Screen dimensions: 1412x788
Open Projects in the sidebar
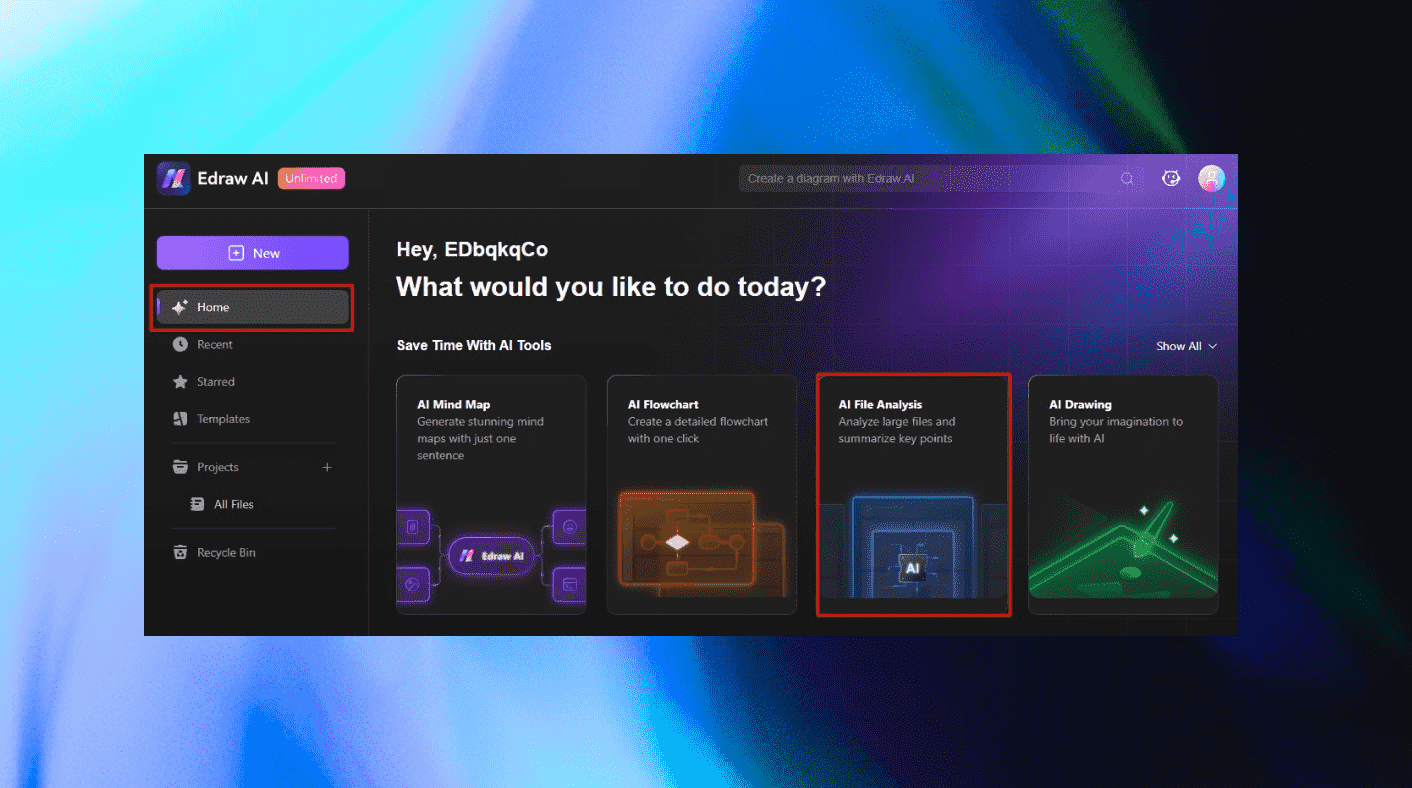pos(217,467)
